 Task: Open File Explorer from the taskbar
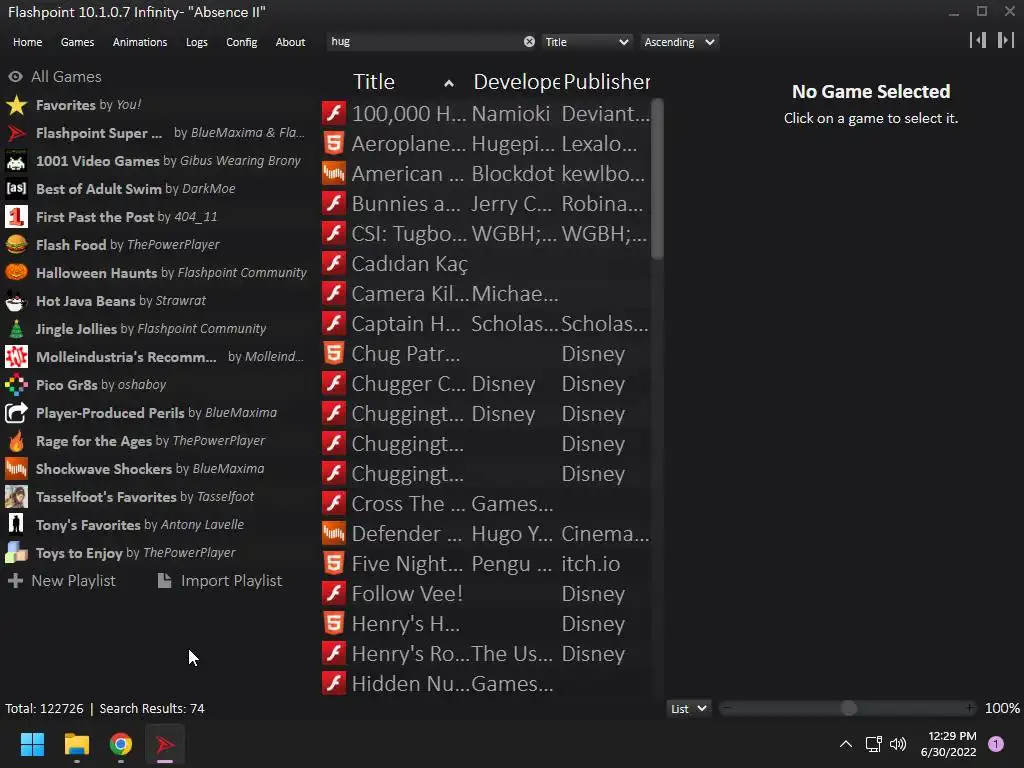76,744
